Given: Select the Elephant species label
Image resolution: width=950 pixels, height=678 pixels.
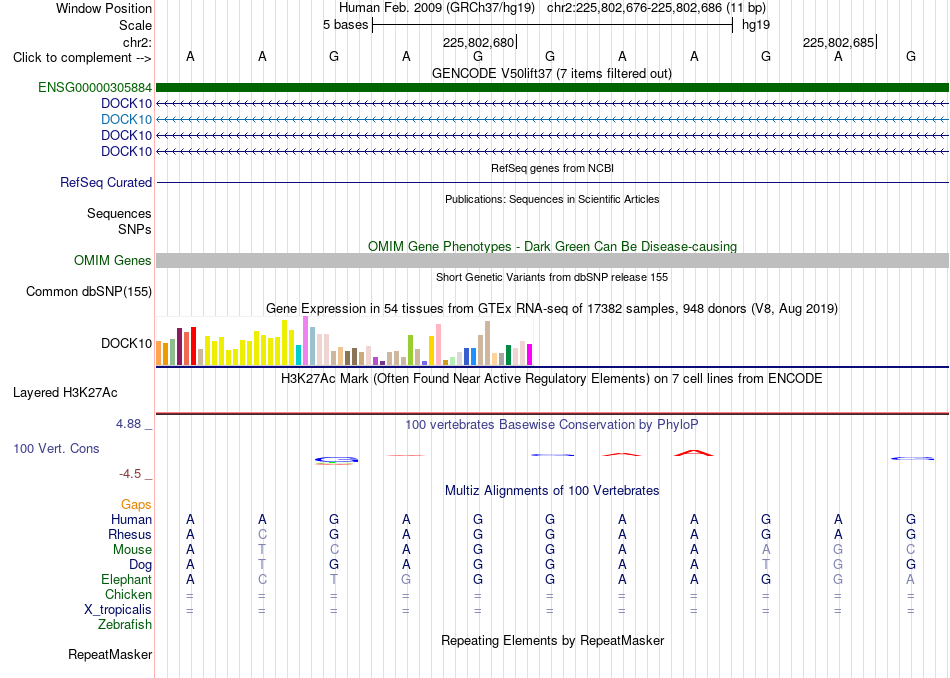Looking at the screenshot, I should [127, 579].
